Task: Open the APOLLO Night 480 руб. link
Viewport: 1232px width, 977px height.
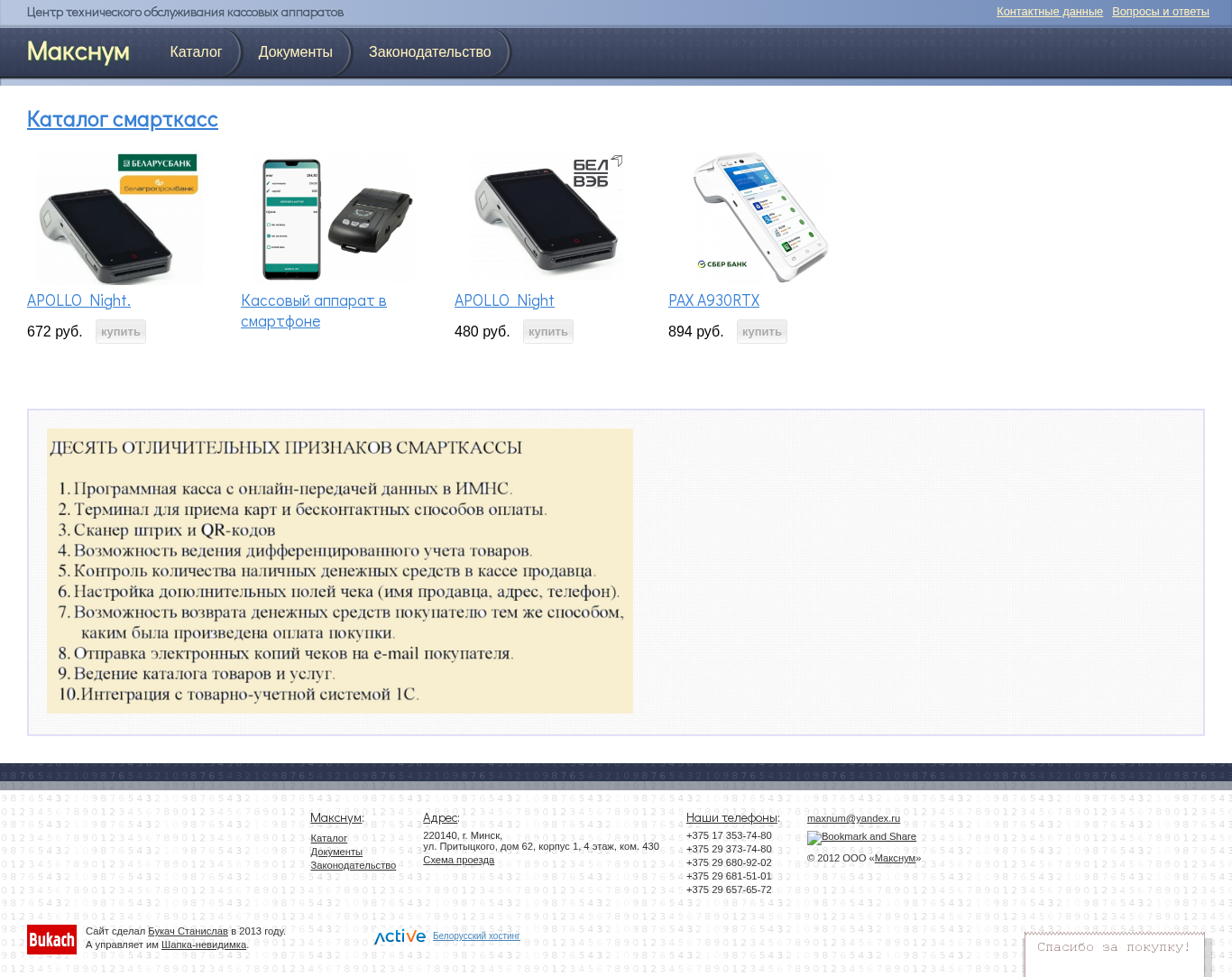Action: 504,300
